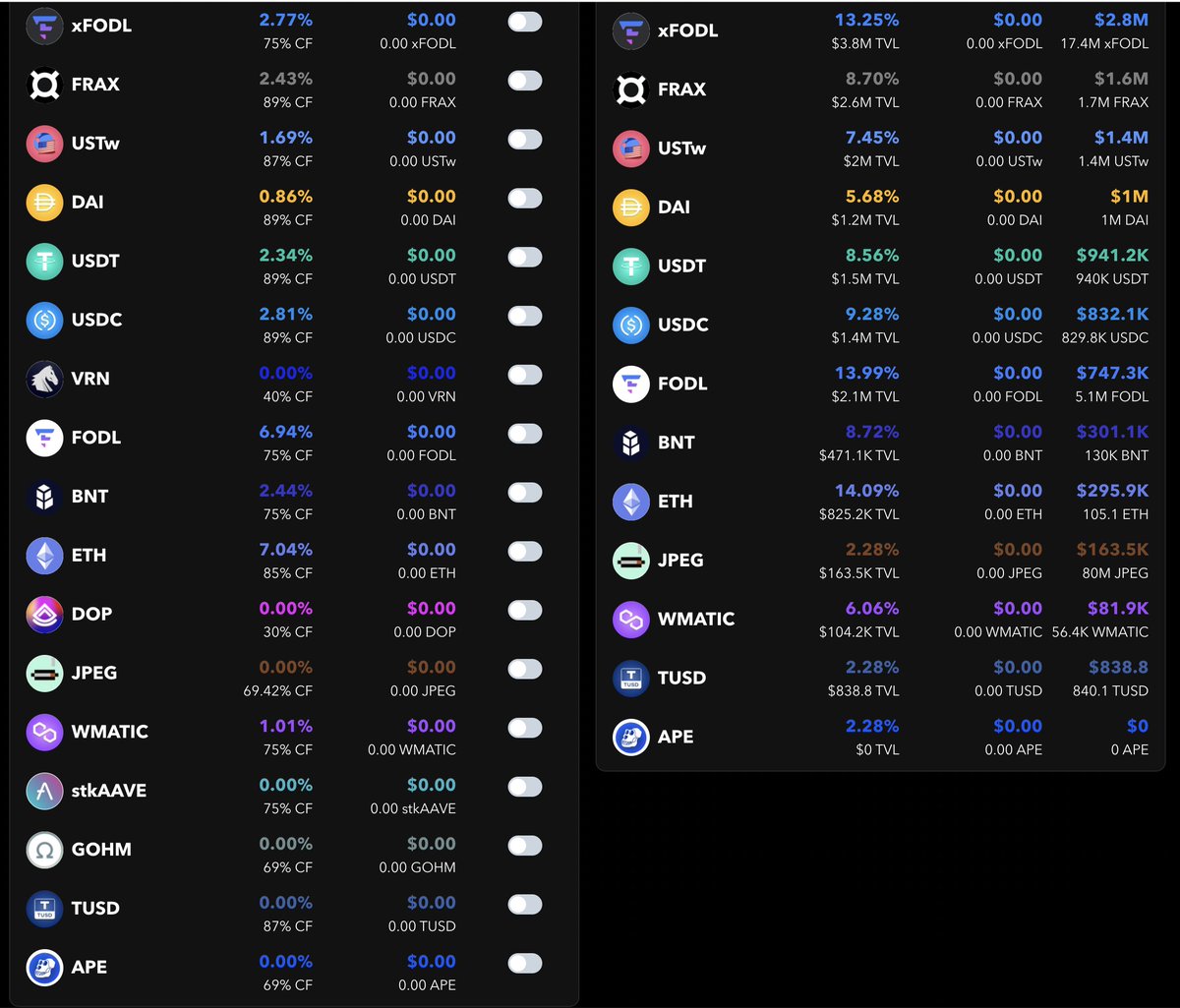Click the 14.09% ETH rate in right panel
Image resolution: width=1180 pixels, height=1008 pixels.
click(x=866, y=491)
